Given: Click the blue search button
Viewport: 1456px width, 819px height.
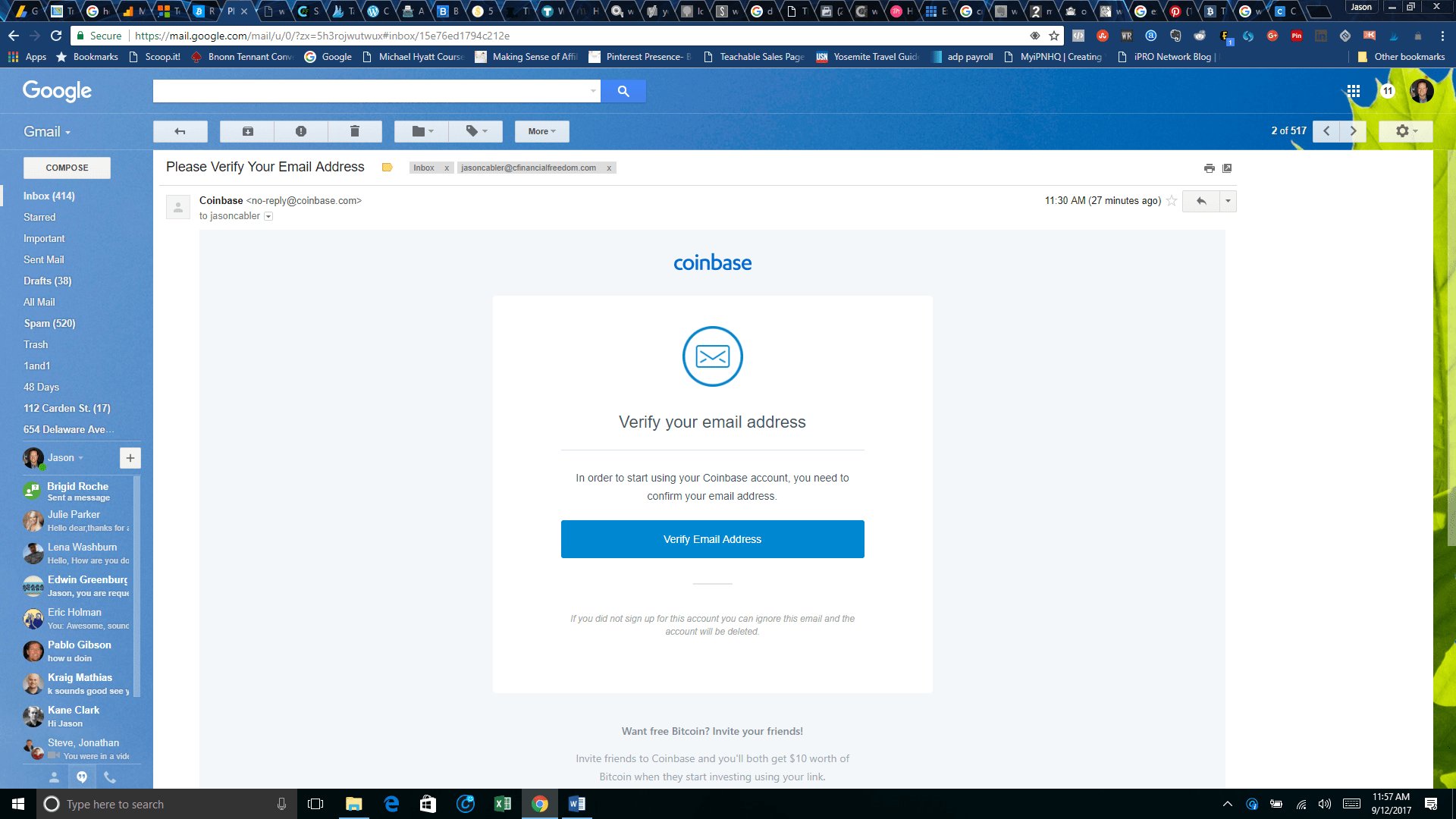Looking at the screenshot, I should pos(623,91).
